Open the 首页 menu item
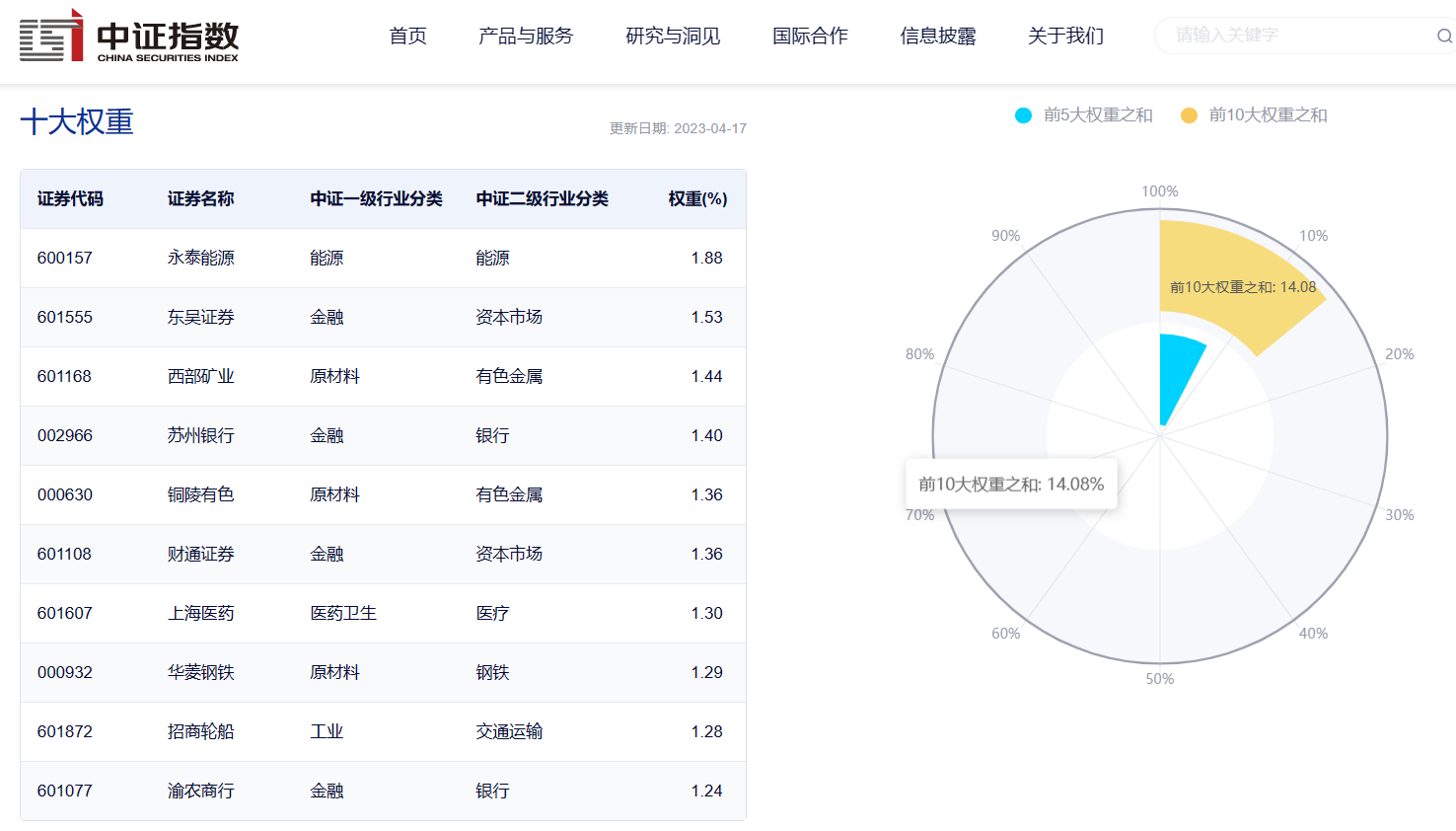This screenshot has width=1456, height=831. pos(408,37)
